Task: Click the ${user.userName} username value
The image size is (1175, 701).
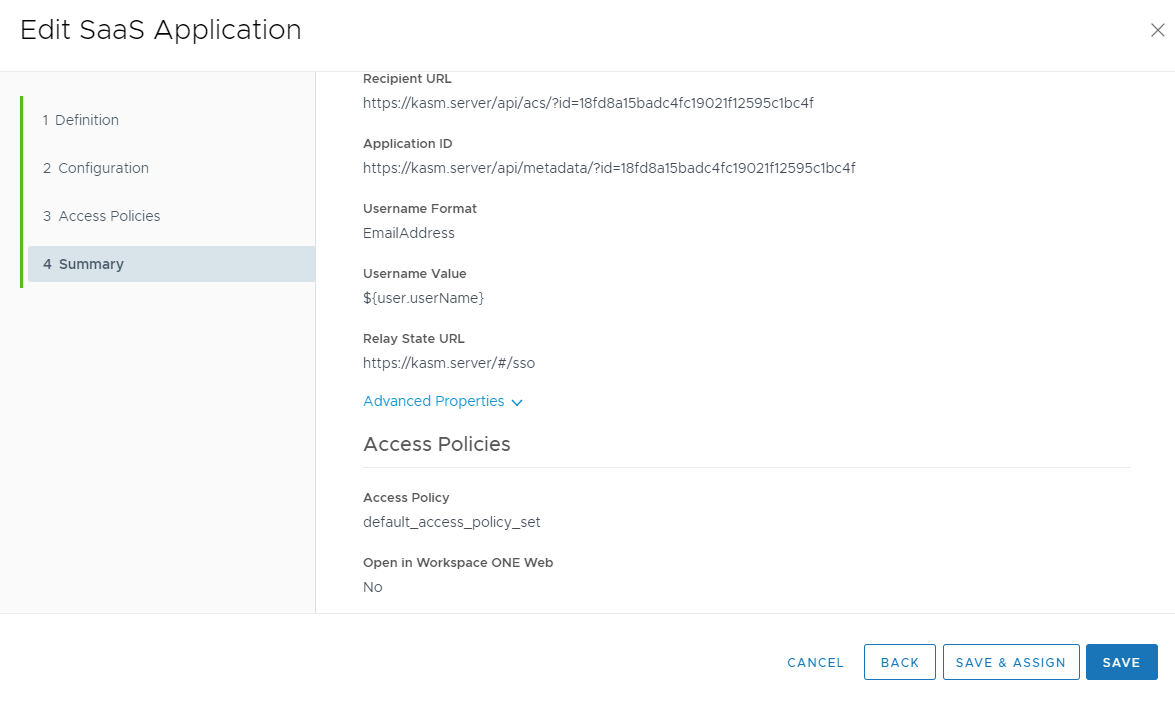Action: (x=423, y=298)
